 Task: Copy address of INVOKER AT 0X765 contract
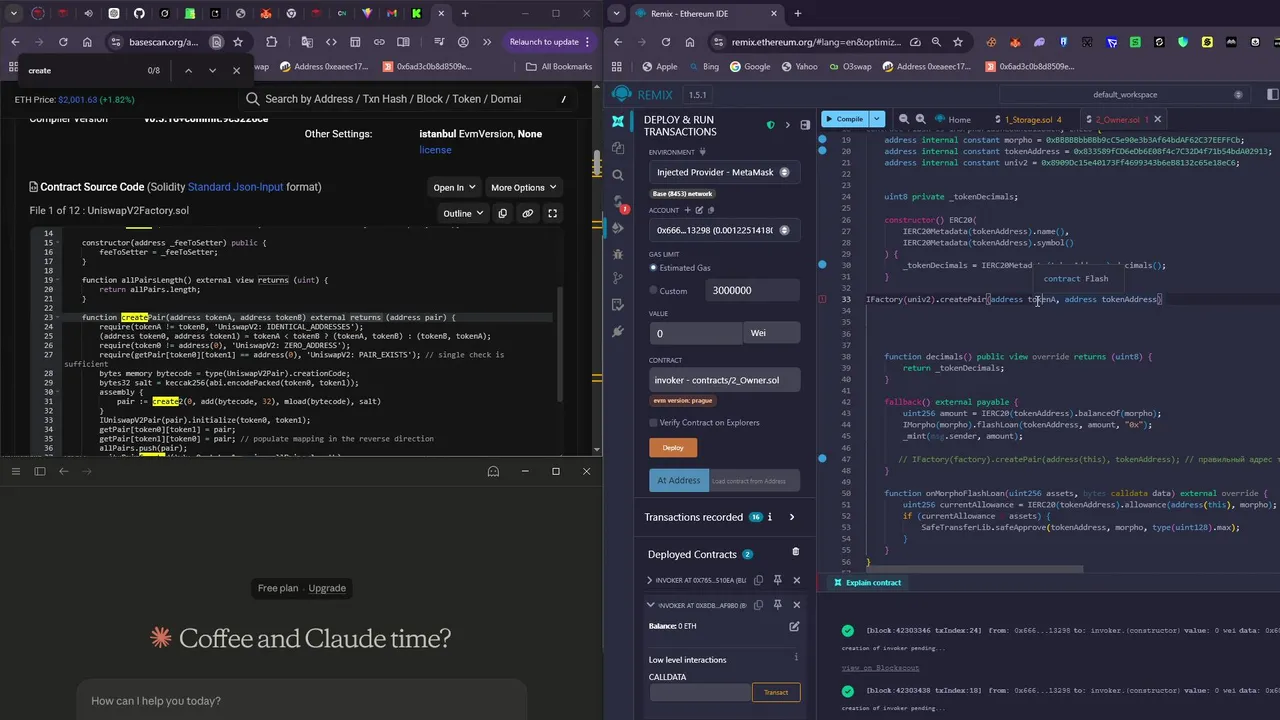click(x=759, y=580)
